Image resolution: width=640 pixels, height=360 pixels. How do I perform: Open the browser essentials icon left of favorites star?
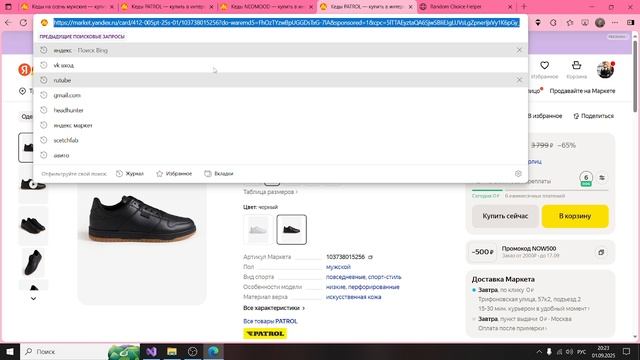553,23
